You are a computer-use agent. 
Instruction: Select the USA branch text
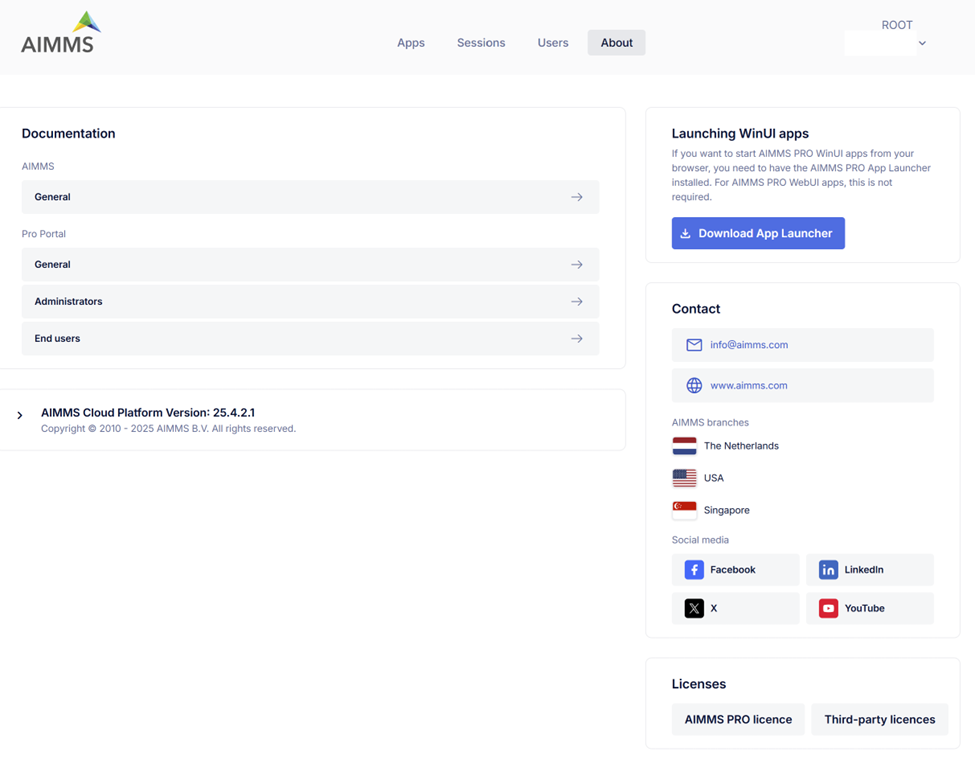pos(714,478)
